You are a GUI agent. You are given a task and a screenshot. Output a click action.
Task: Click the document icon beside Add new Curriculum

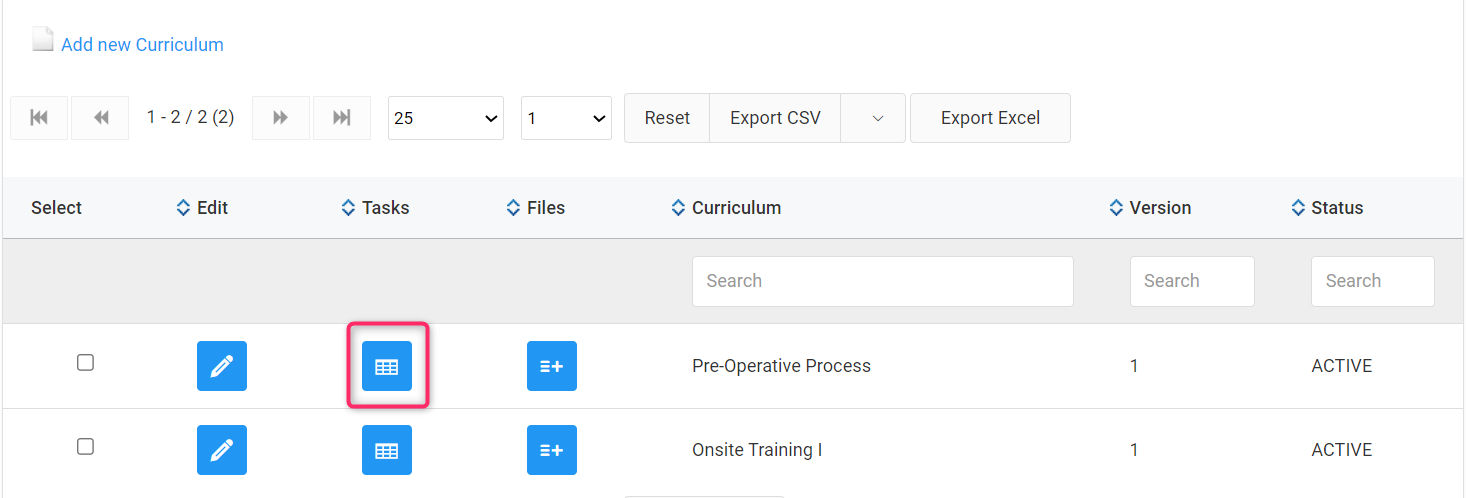[43, 40]
